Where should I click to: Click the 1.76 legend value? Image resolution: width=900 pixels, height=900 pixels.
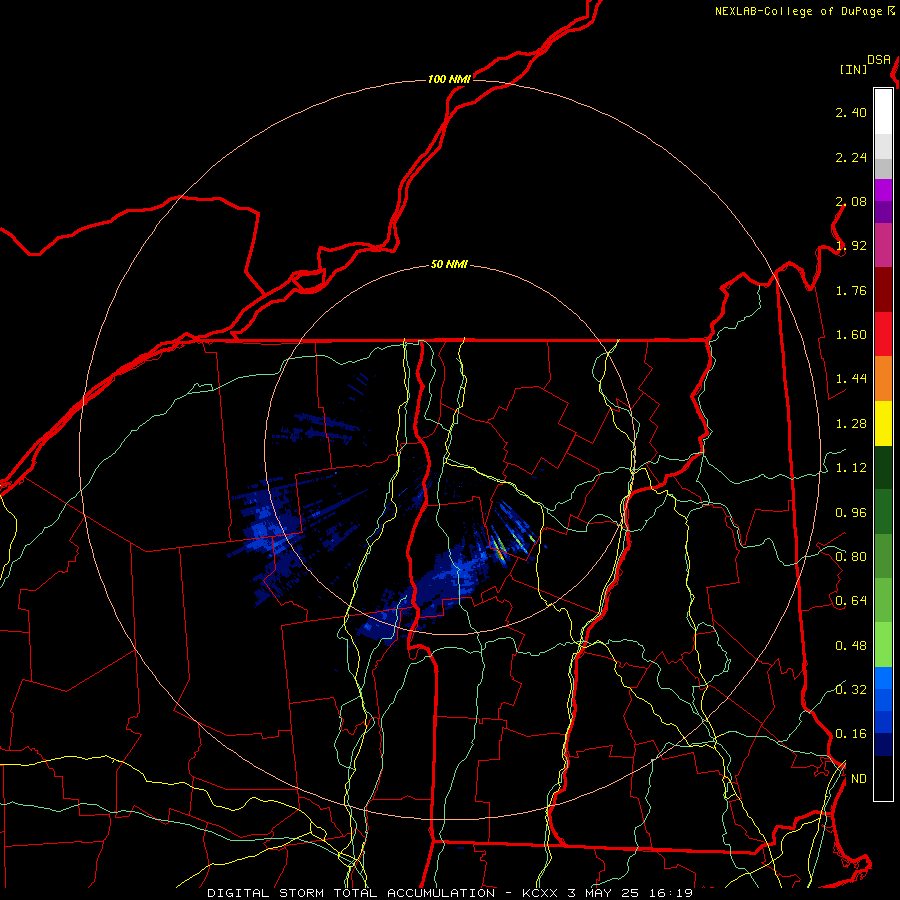coord(851,290)
